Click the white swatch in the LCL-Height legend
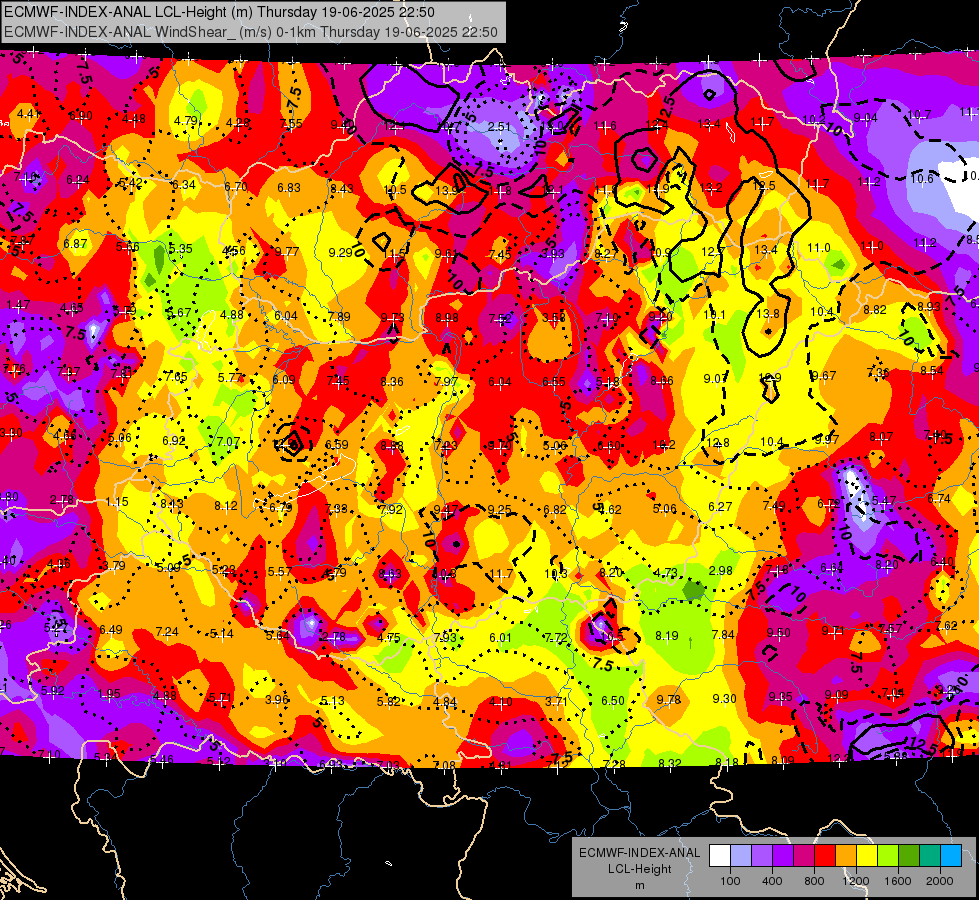Viewport: 979px width, 900px height. pyautogui.click(x=720, y=856)
